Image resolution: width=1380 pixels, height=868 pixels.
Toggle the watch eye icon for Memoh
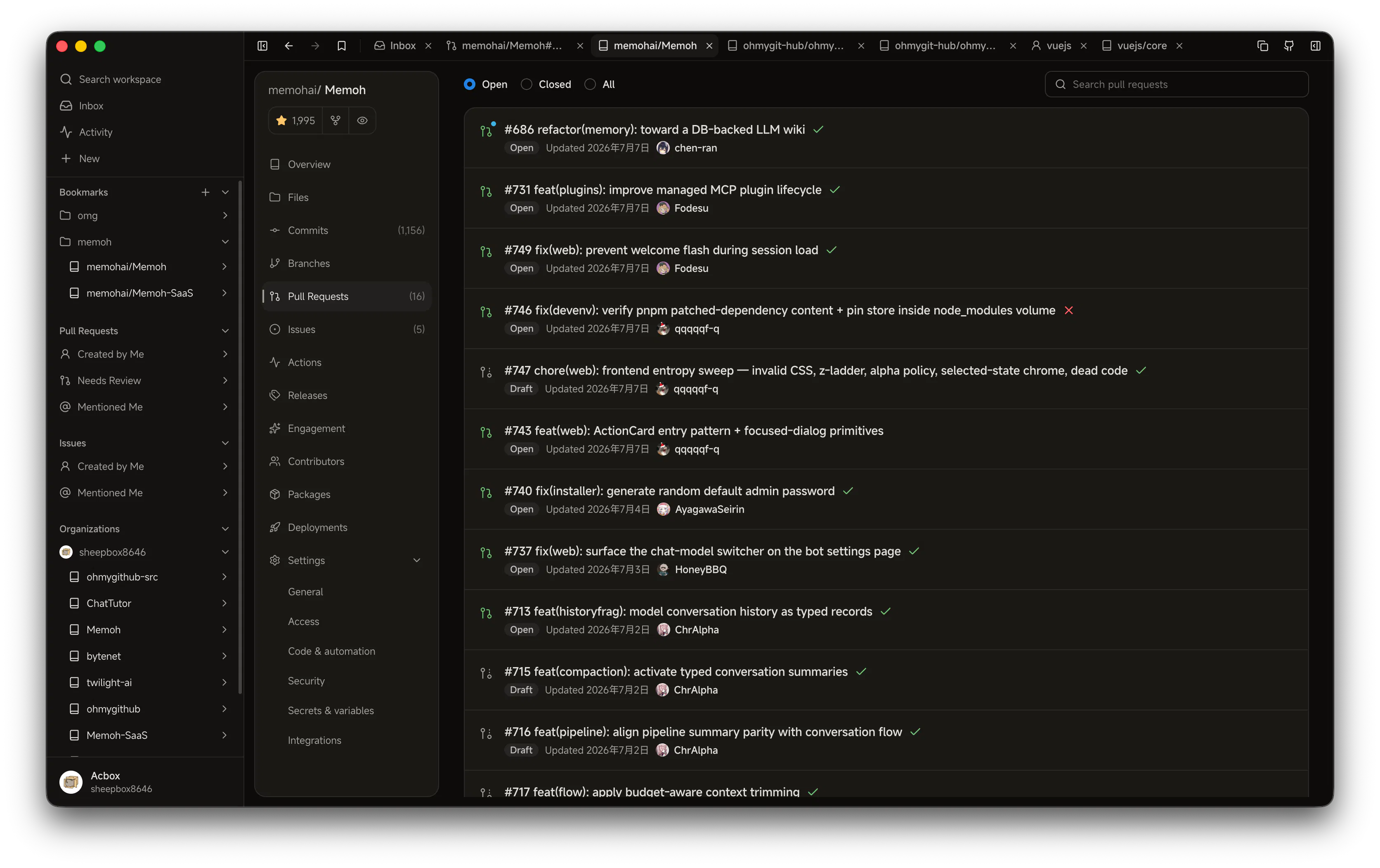pyautogui.click(x=362, y=120)
